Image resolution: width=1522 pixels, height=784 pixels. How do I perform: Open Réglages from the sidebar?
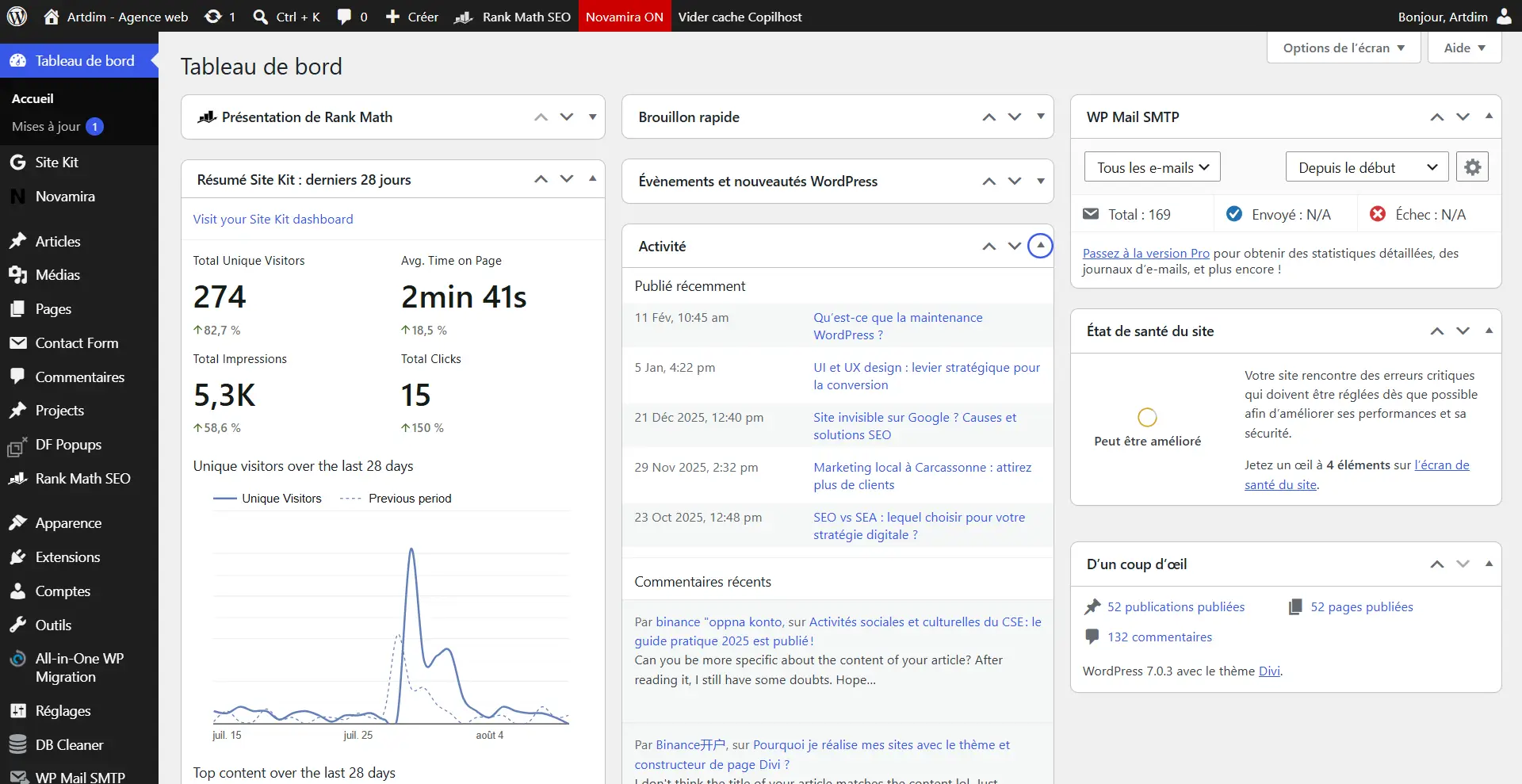click(x=79, y=711)
